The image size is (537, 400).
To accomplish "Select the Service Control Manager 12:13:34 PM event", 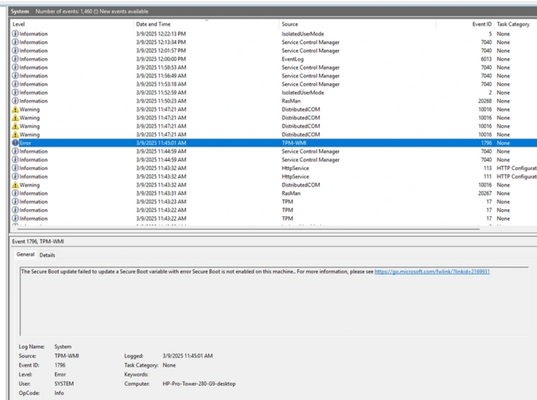I will [274, 42].
